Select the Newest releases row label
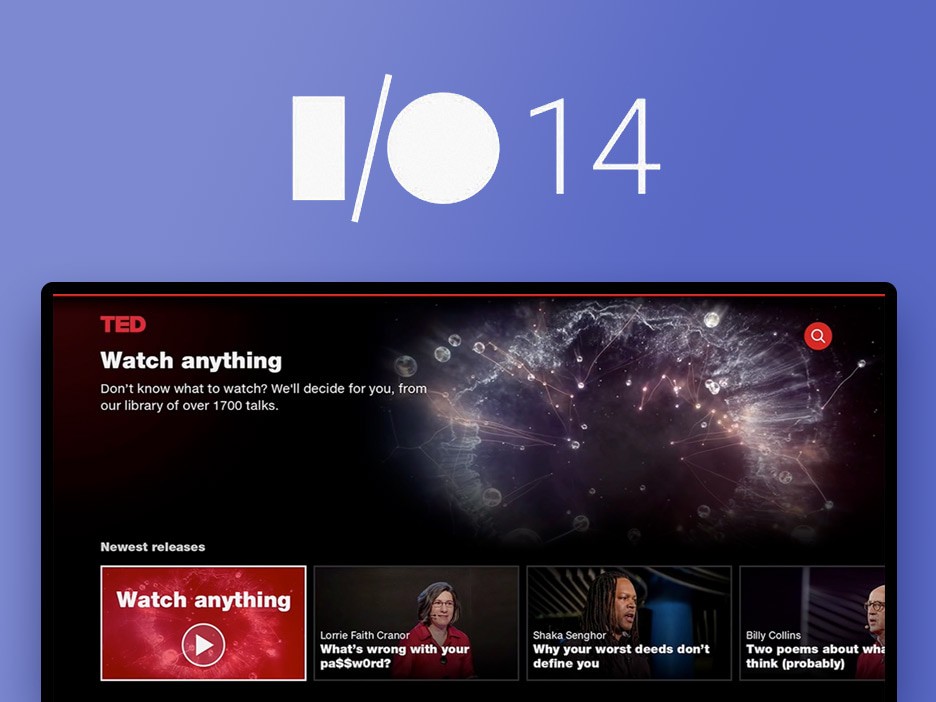Screen dimensions: 936x702 (153, 547)
